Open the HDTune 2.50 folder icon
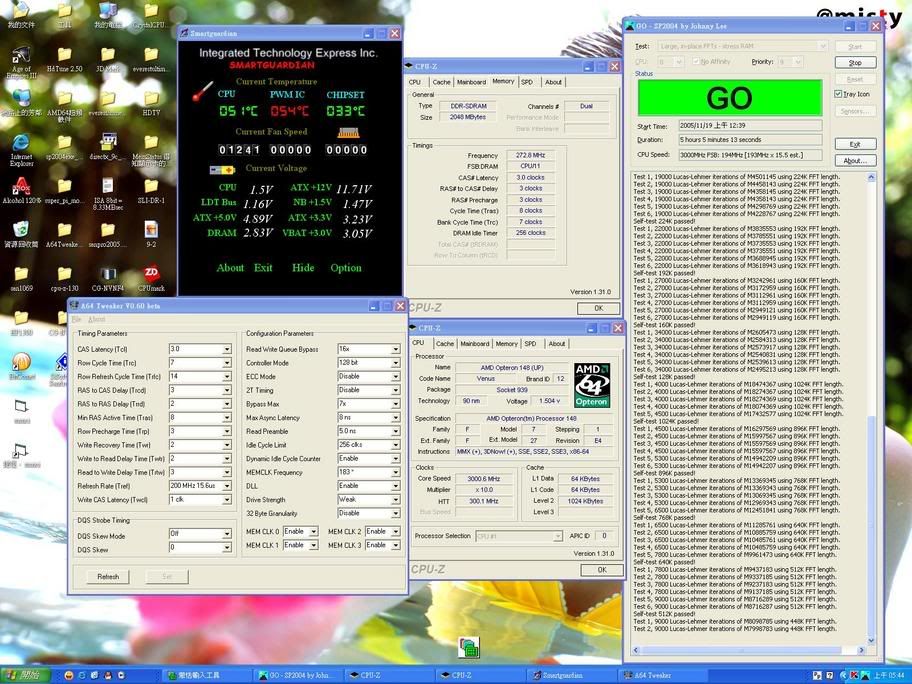This screenshot has width=912, height=684. click(65, 55)
